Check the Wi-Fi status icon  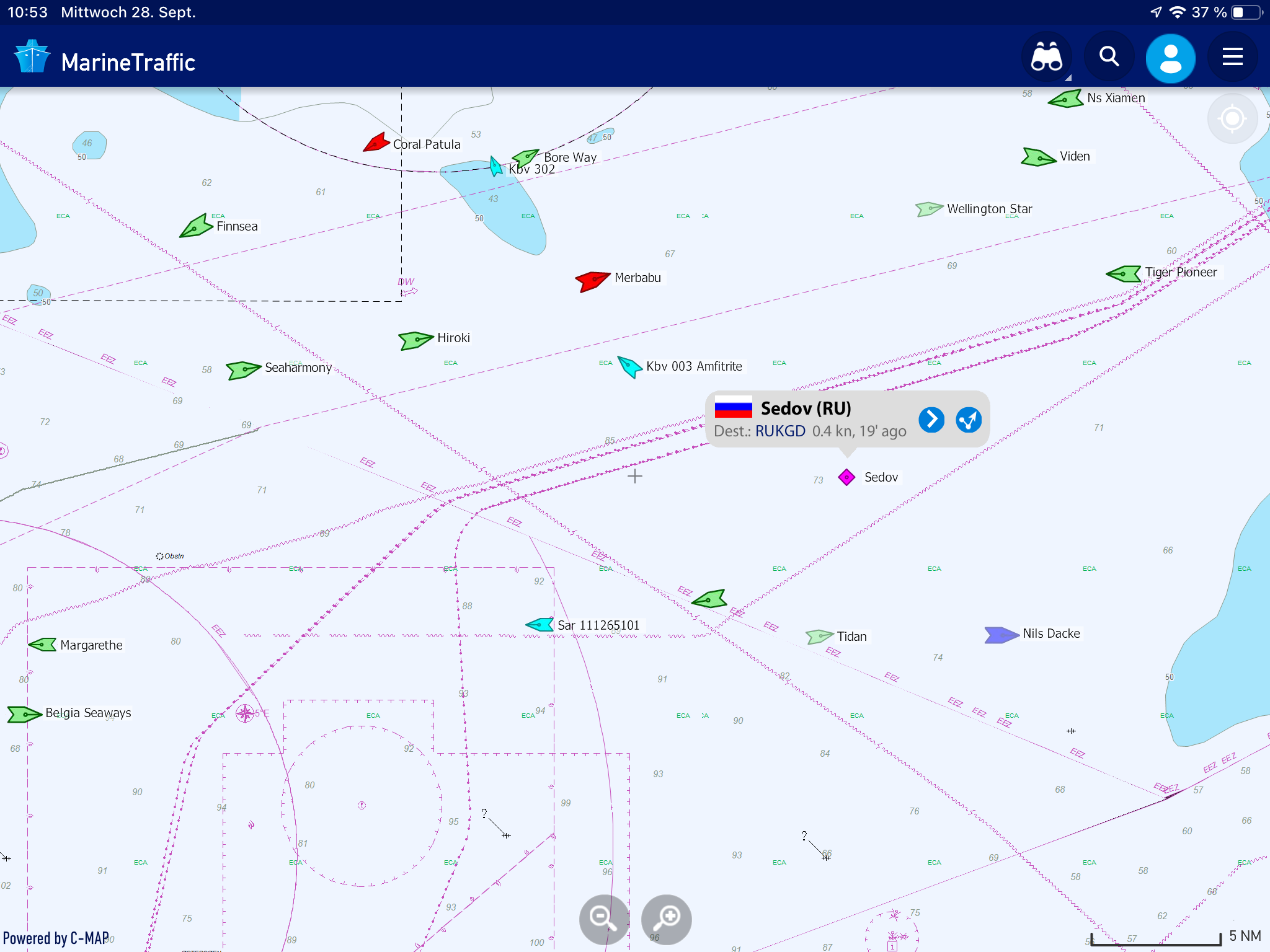pyautogui.click(x=1177, y=12)
